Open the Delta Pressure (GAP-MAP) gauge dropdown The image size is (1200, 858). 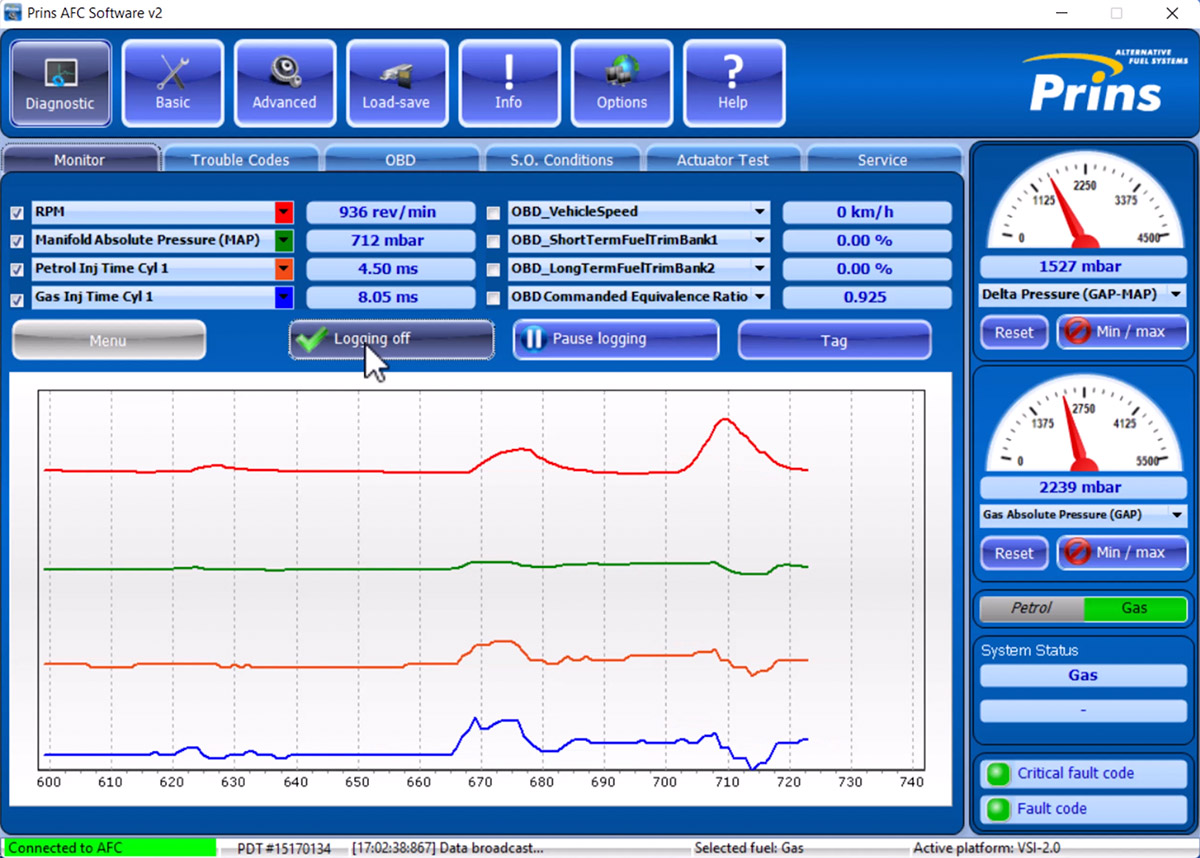(1176, 295)
